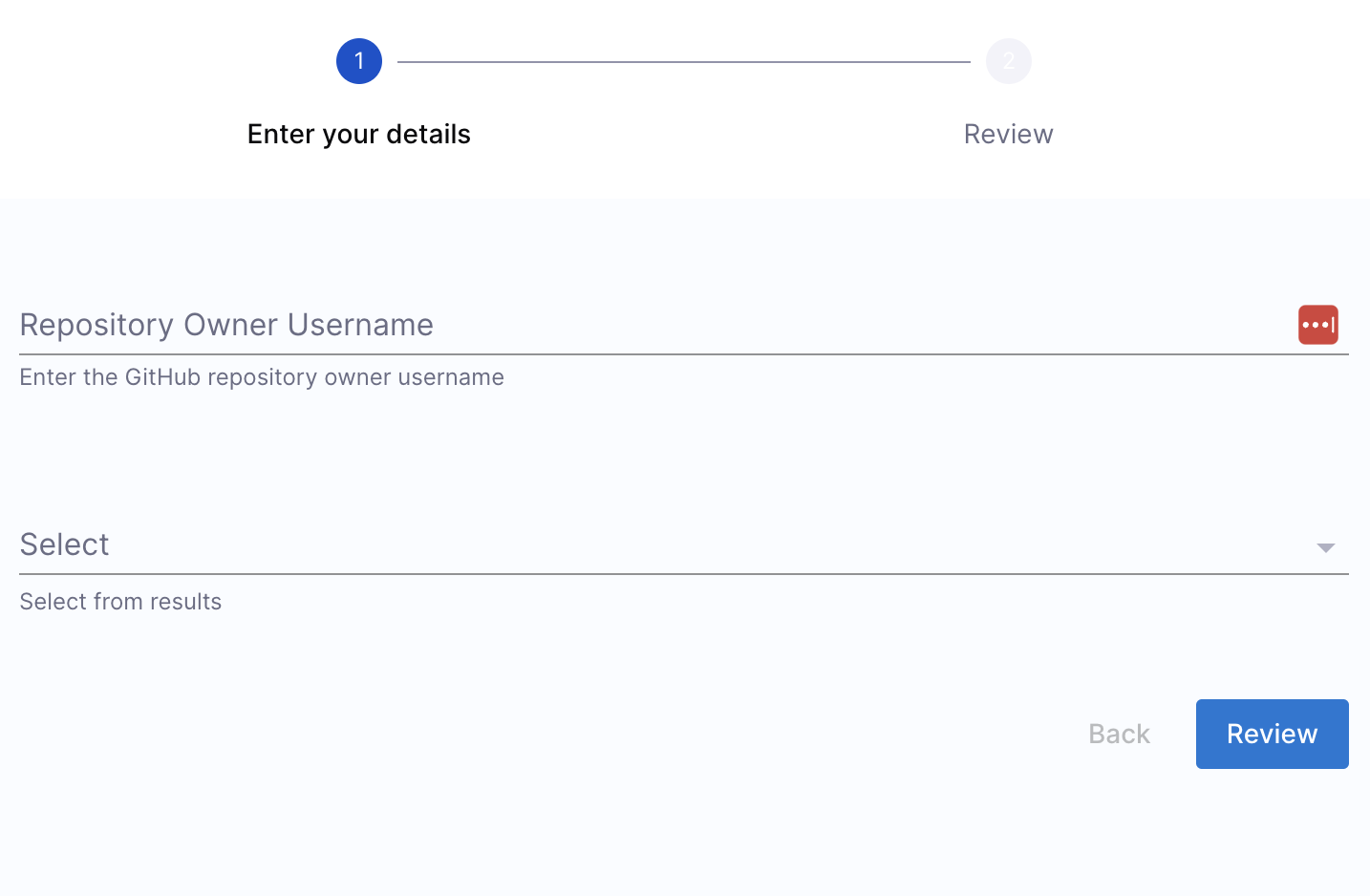Image resolution: width=1370 pixels, height=896 pixels.
Task: Click the stepper progress line between steps
Action: click(x=684, y=62)
